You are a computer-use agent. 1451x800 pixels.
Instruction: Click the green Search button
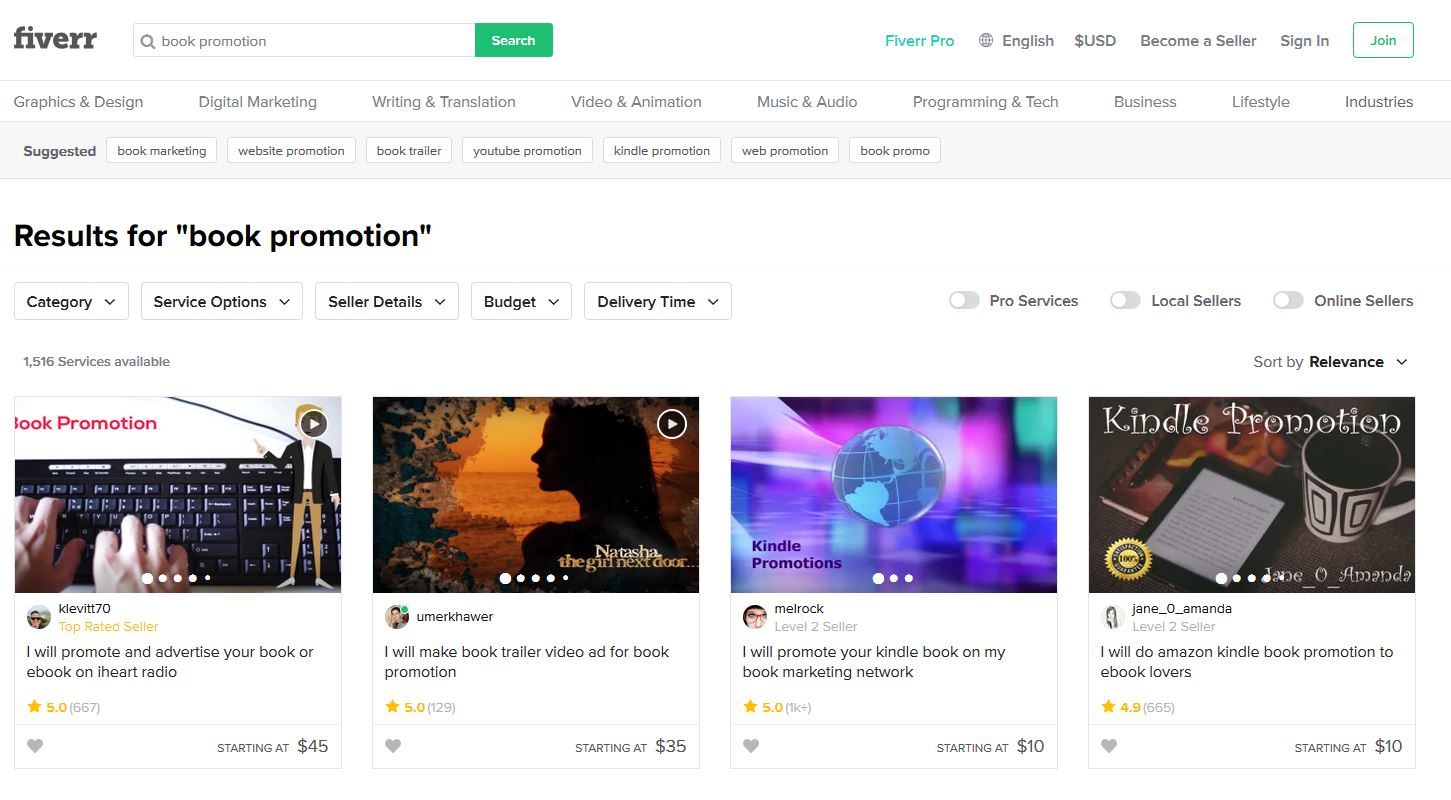[x=514, y=40]
